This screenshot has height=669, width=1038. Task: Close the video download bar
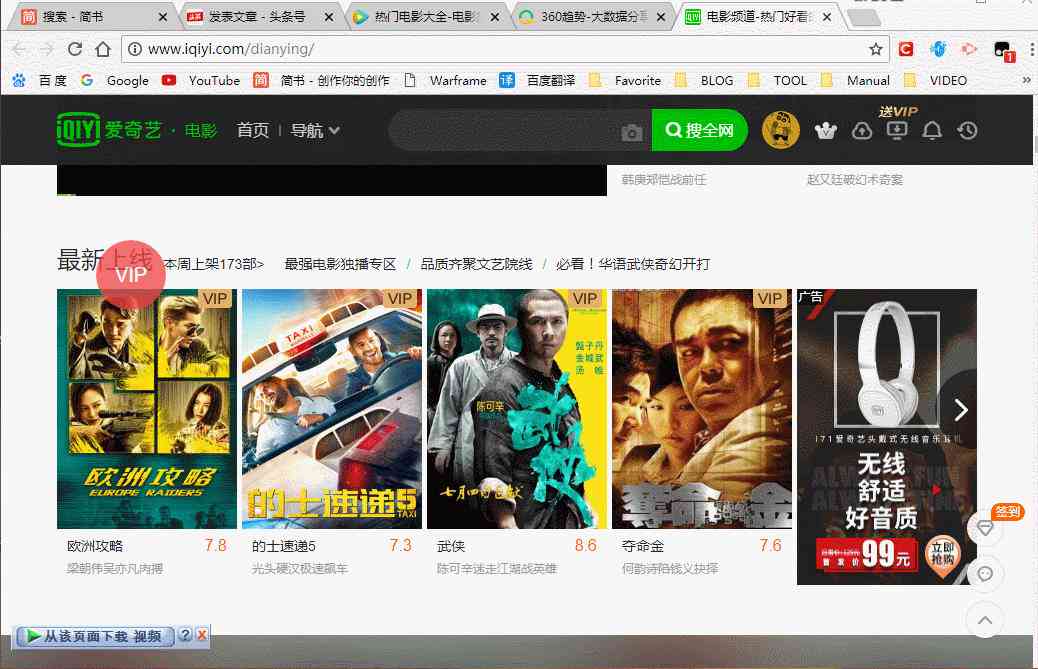(x=202, y=635)
